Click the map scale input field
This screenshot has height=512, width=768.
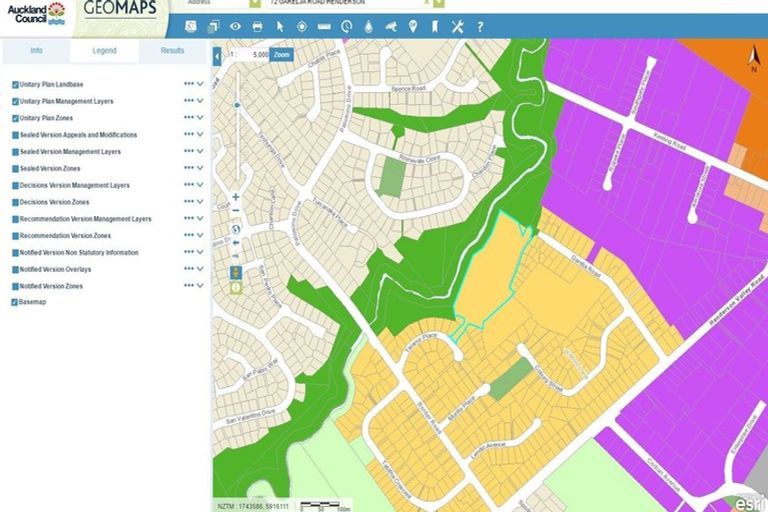click(x=252, y=54)
